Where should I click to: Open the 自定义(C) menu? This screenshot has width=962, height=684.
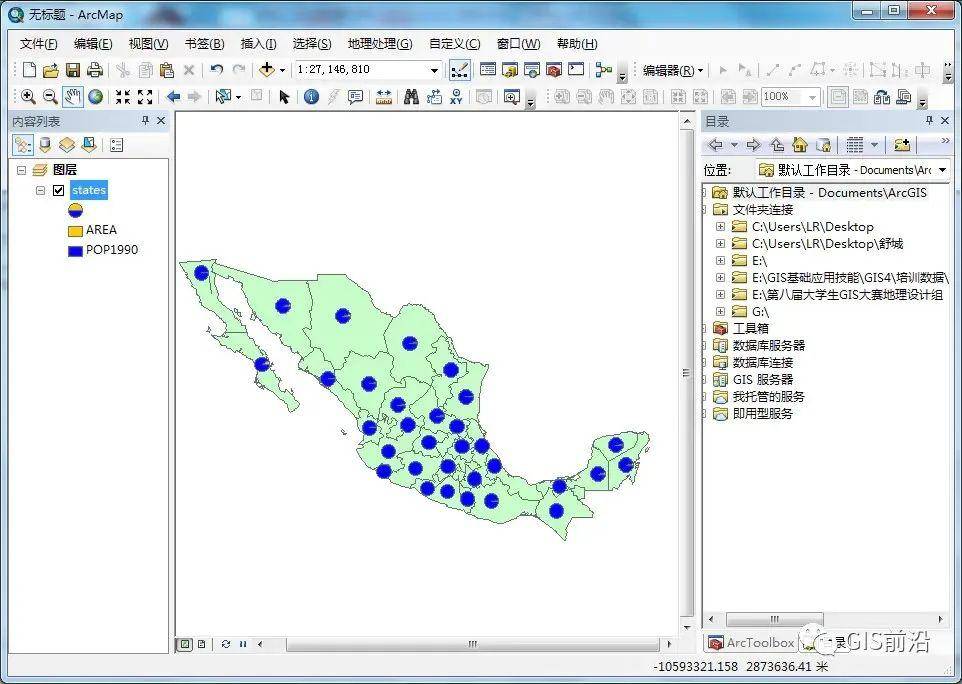455,44
